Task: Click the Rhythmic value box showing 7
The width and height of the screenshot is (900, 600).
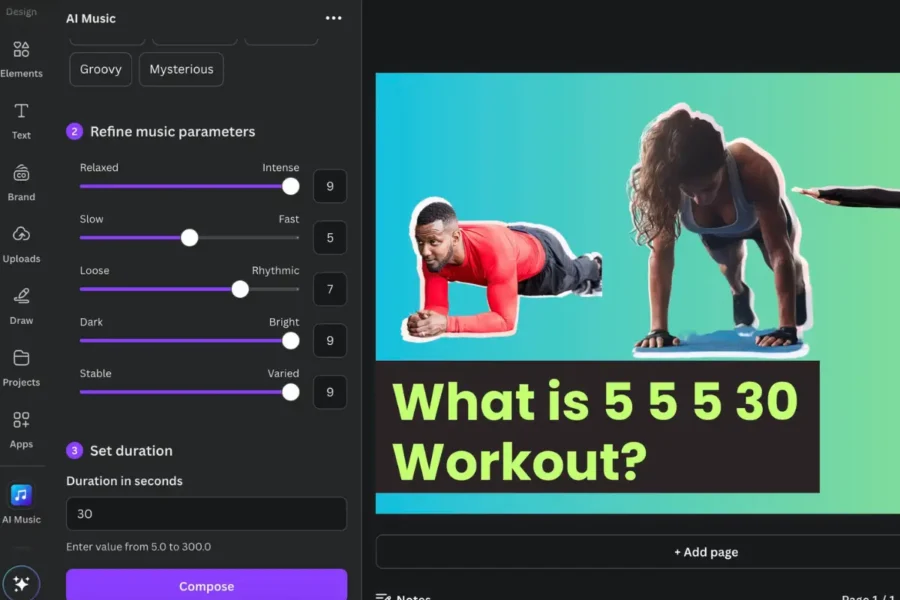Action: 330,289
